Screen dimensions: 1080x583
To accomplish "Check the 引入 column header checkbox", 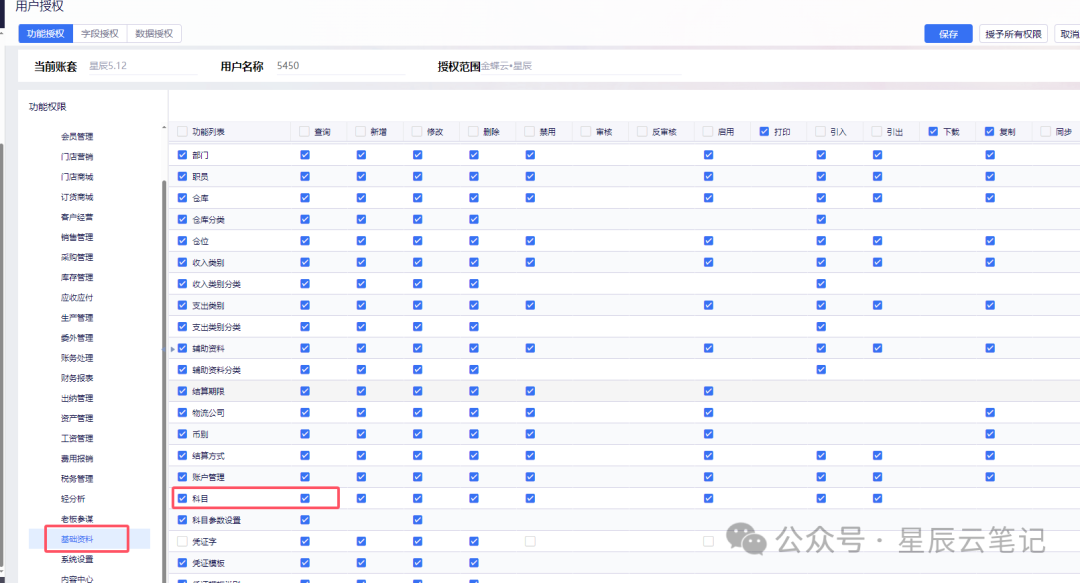I will point(820,132).
